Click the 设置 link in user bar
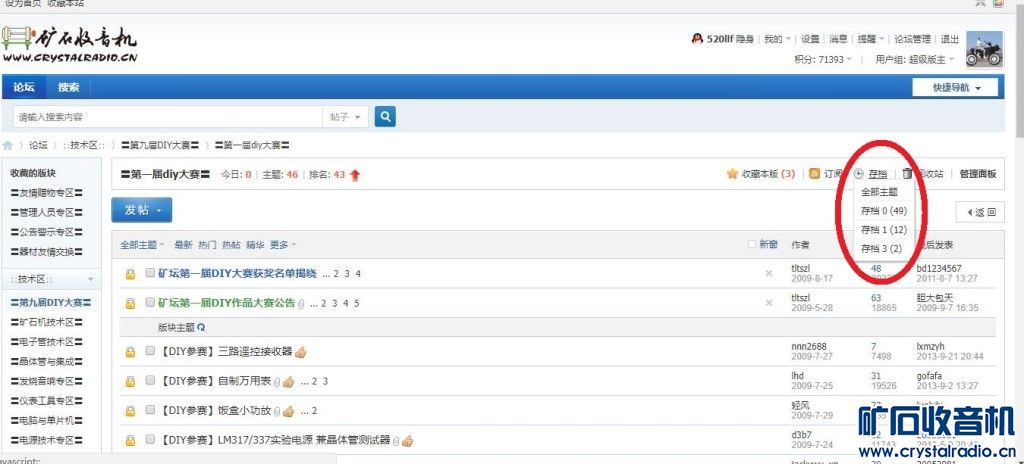1024x464 pixels. 810,39
